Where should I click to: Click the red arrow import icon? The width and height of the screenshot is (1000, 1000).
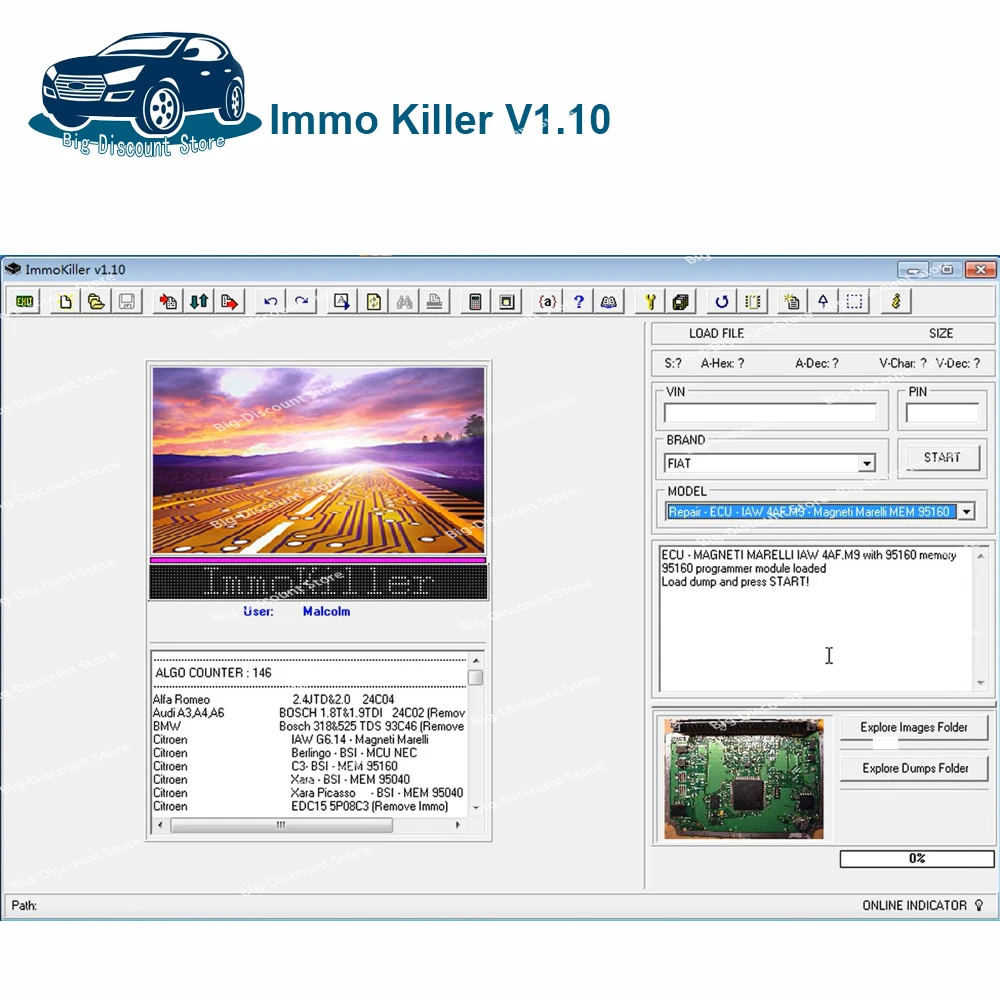[x=168, y=301]
